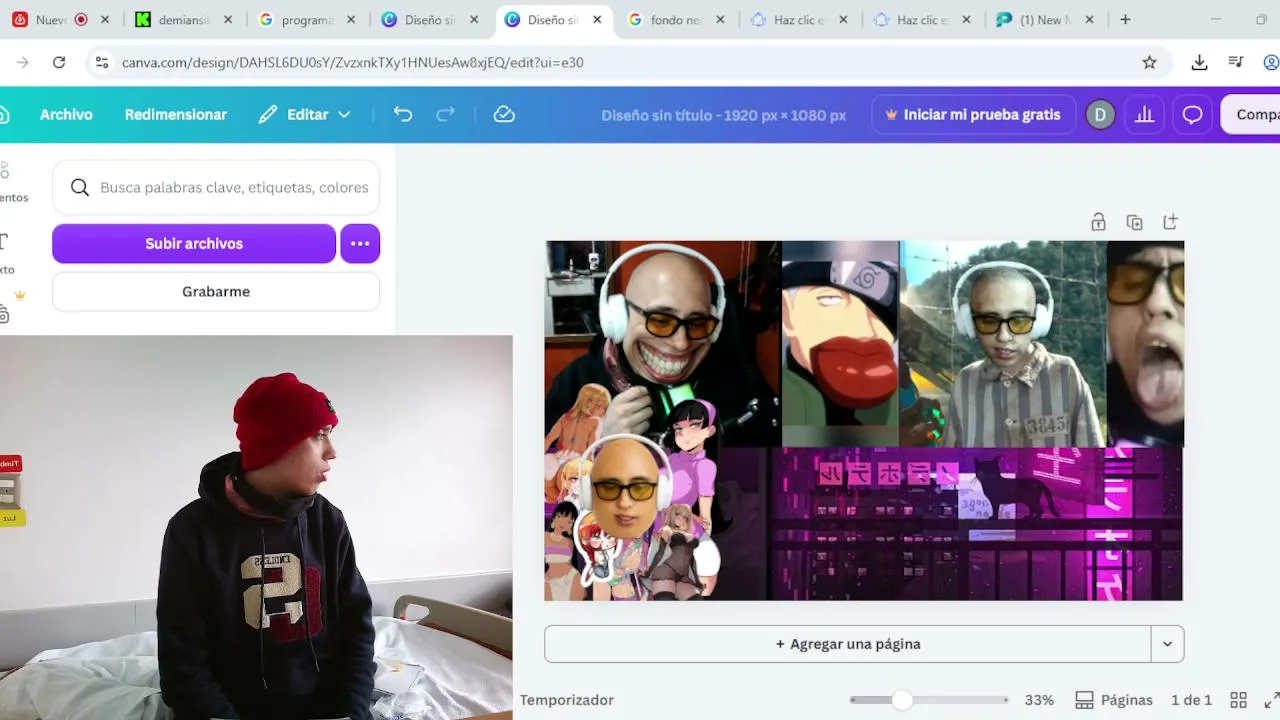The height and width of the screenshot is (720, 1280).
Task: Open a new browser tab with plus
Action: [x=1125, y=19]
